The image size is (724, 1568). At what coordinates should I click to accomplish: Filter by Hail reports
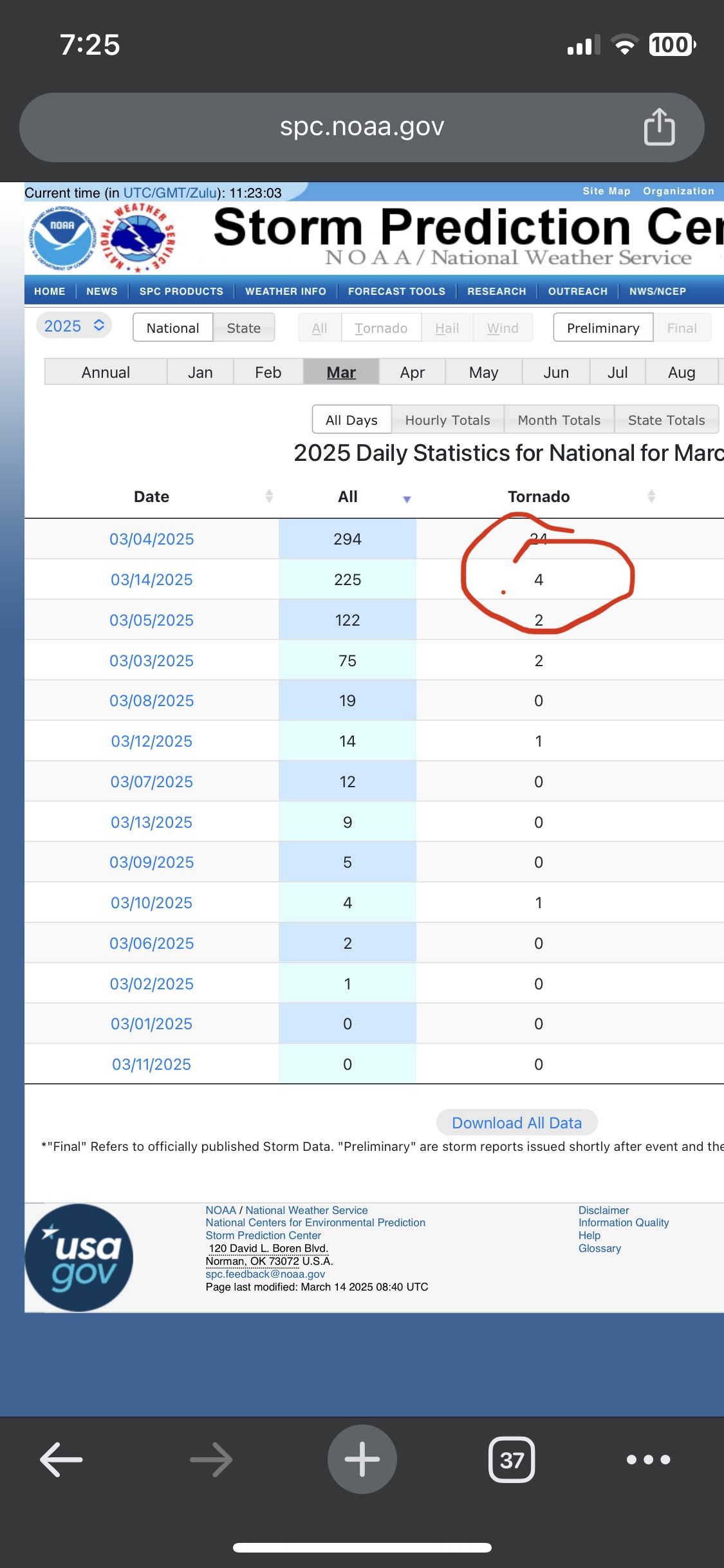[x=447, y=328]
